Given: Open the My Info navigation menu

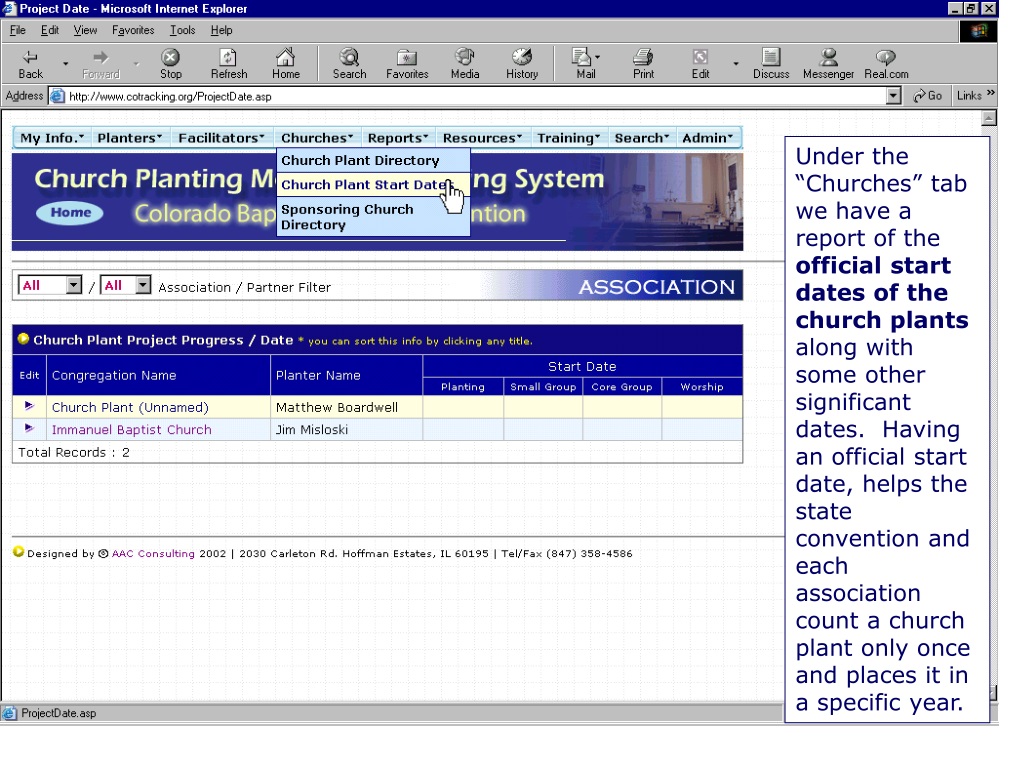Looking at the screenshot, I should click(x=52, y=138).
